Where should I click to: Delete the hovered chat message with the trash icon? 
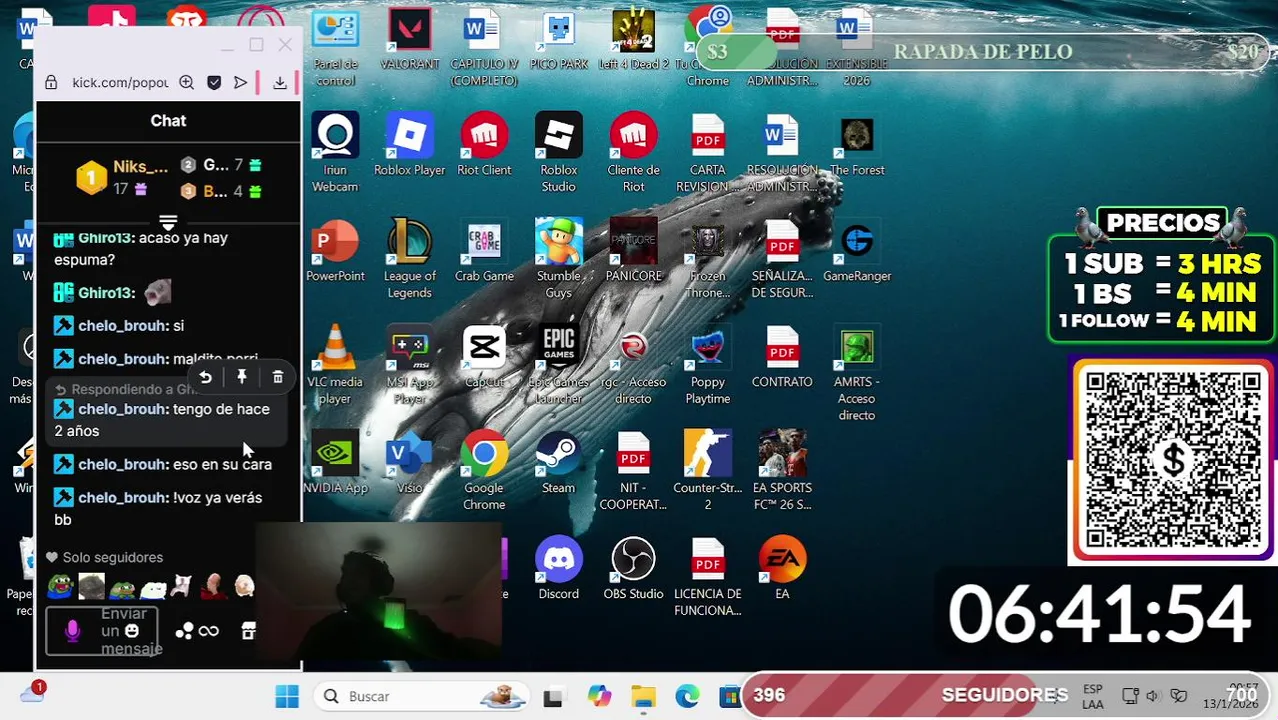278,377
